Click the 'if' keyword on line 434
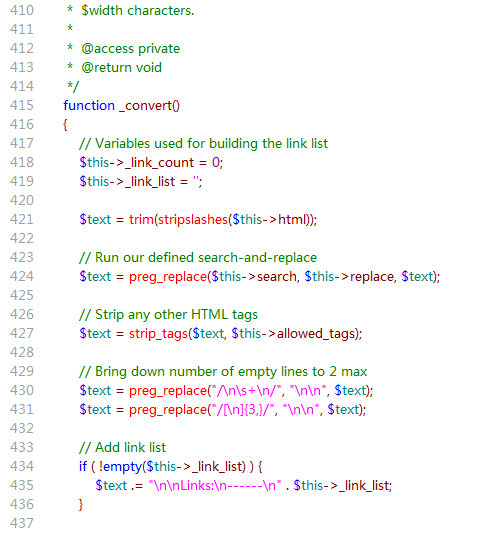Image resolution: width=488 pixels, height=534 pixels. (83, 467)
